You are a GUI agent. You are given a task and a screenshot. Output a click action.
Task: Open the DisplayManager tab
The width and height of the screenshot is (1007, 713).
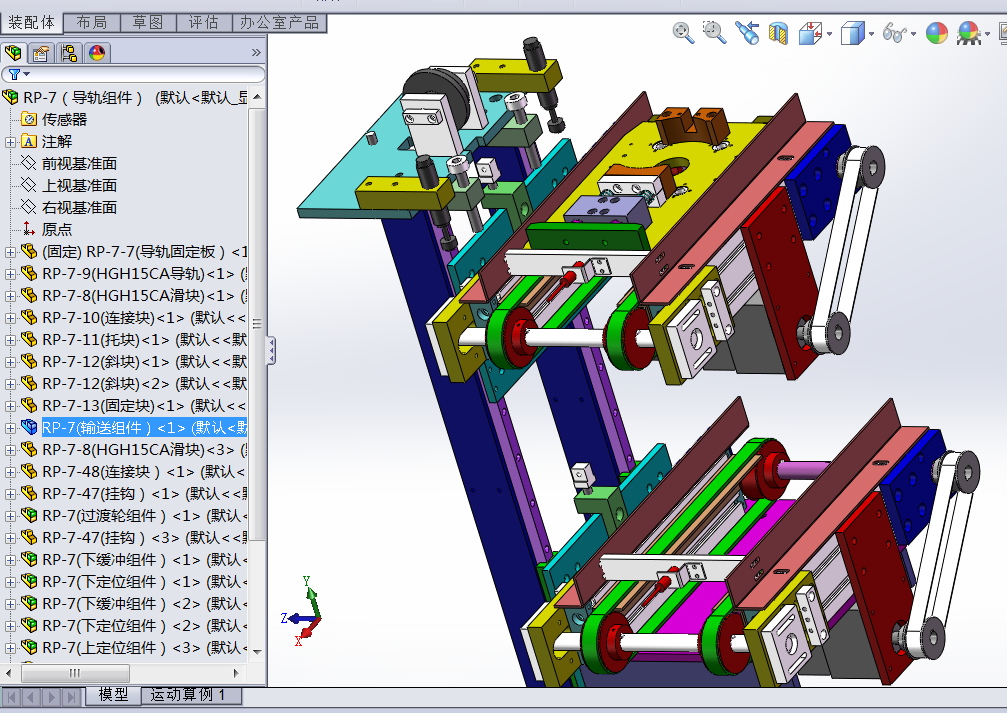coord(97,53)
